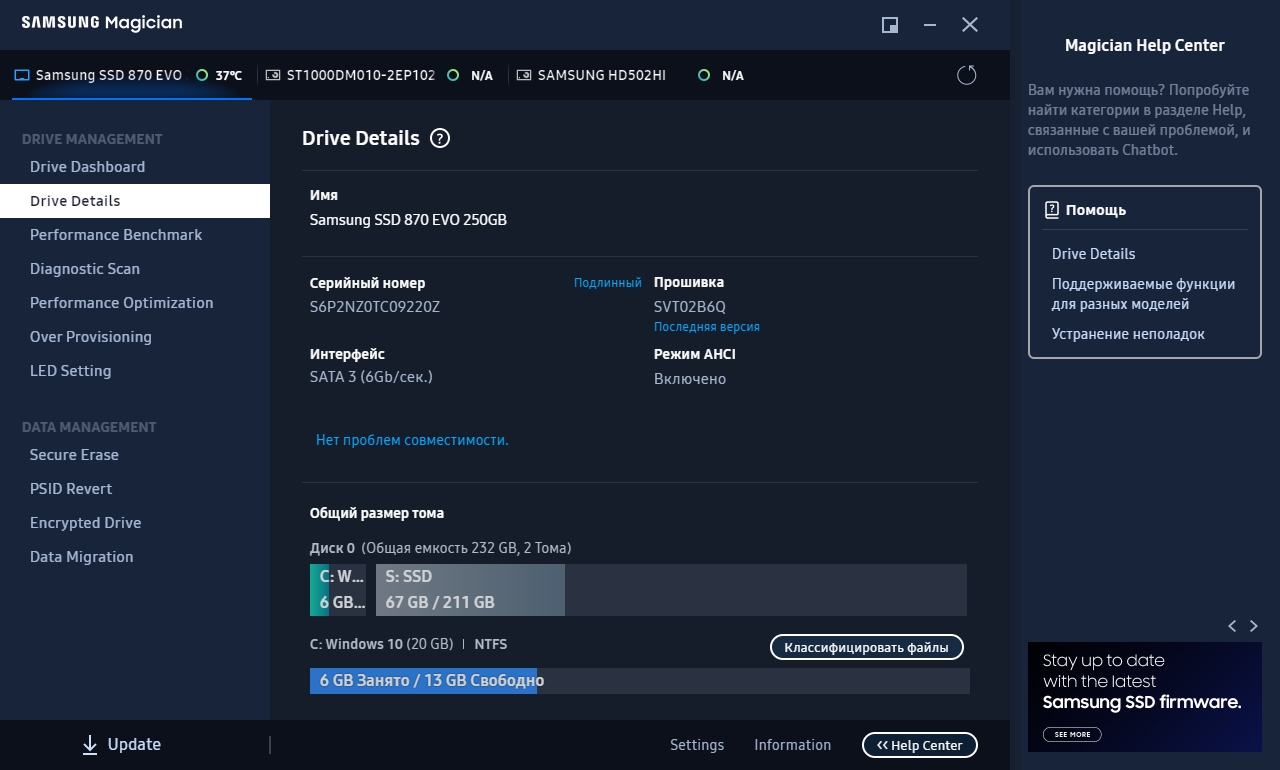Click Samsung SSD 870 EVO health indicator

202,75
